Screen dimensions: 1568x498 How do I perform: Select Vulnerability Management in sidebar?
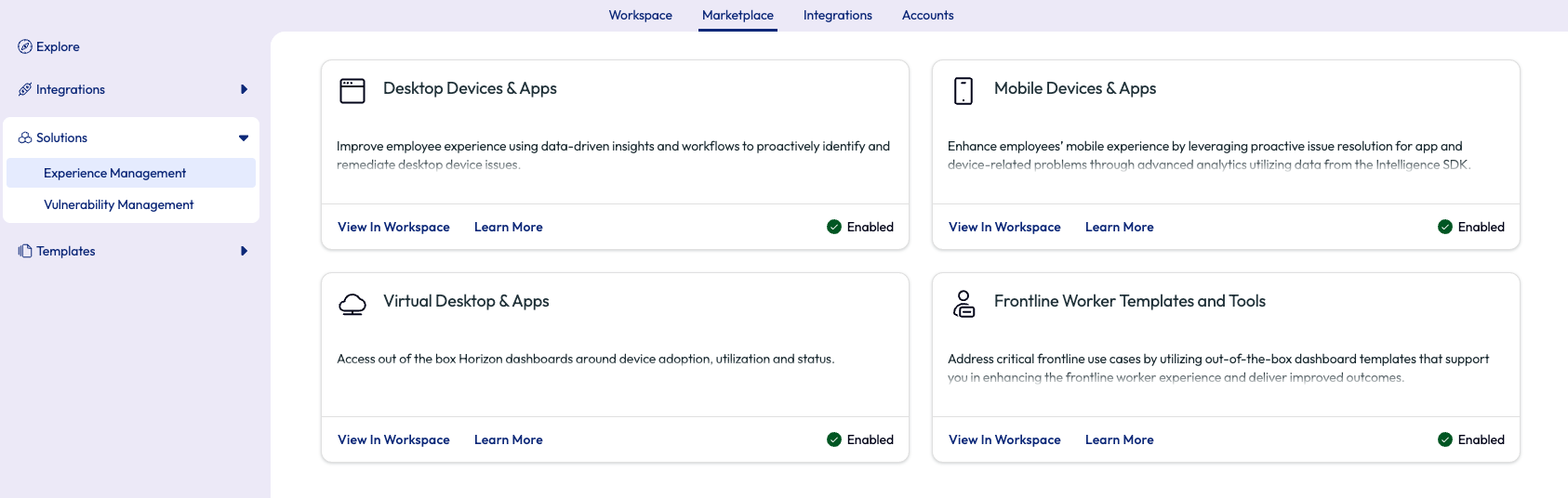click(118, 204)
